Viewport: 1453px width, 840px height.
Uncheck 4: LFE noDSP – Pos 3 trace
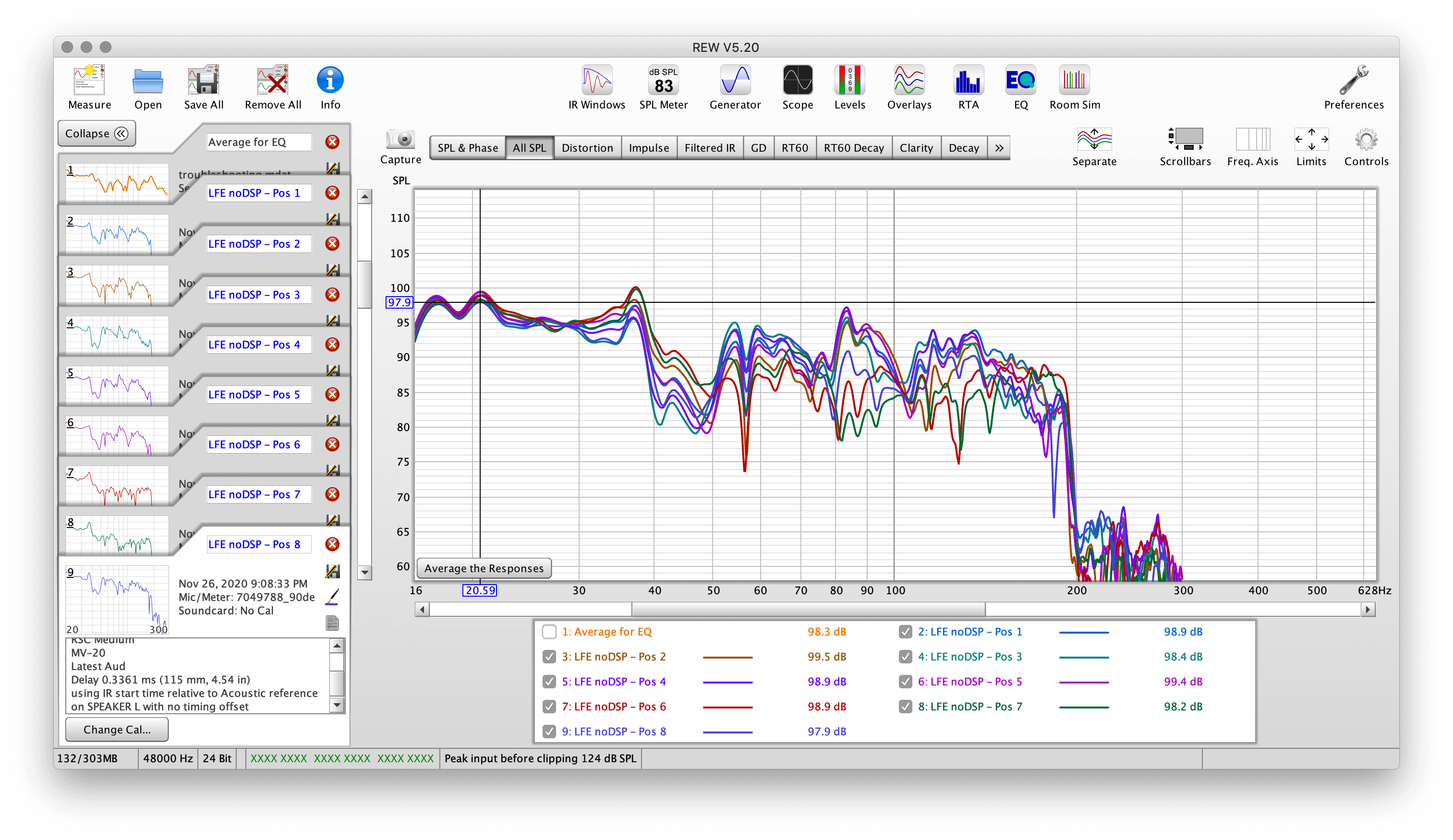905,657
